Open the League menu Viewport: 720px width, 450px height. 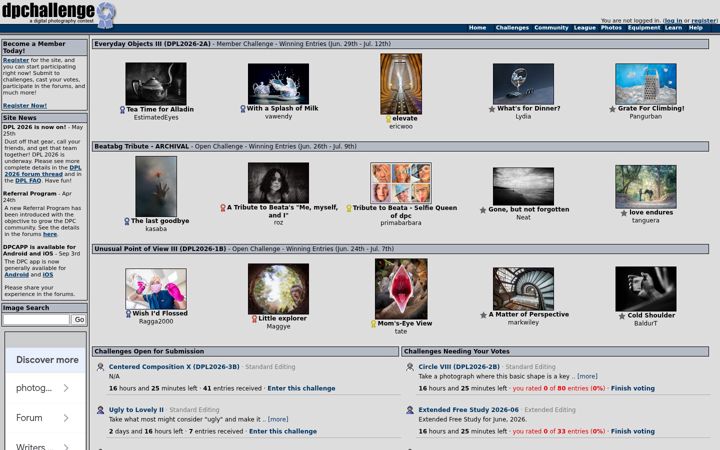point(585,28)
